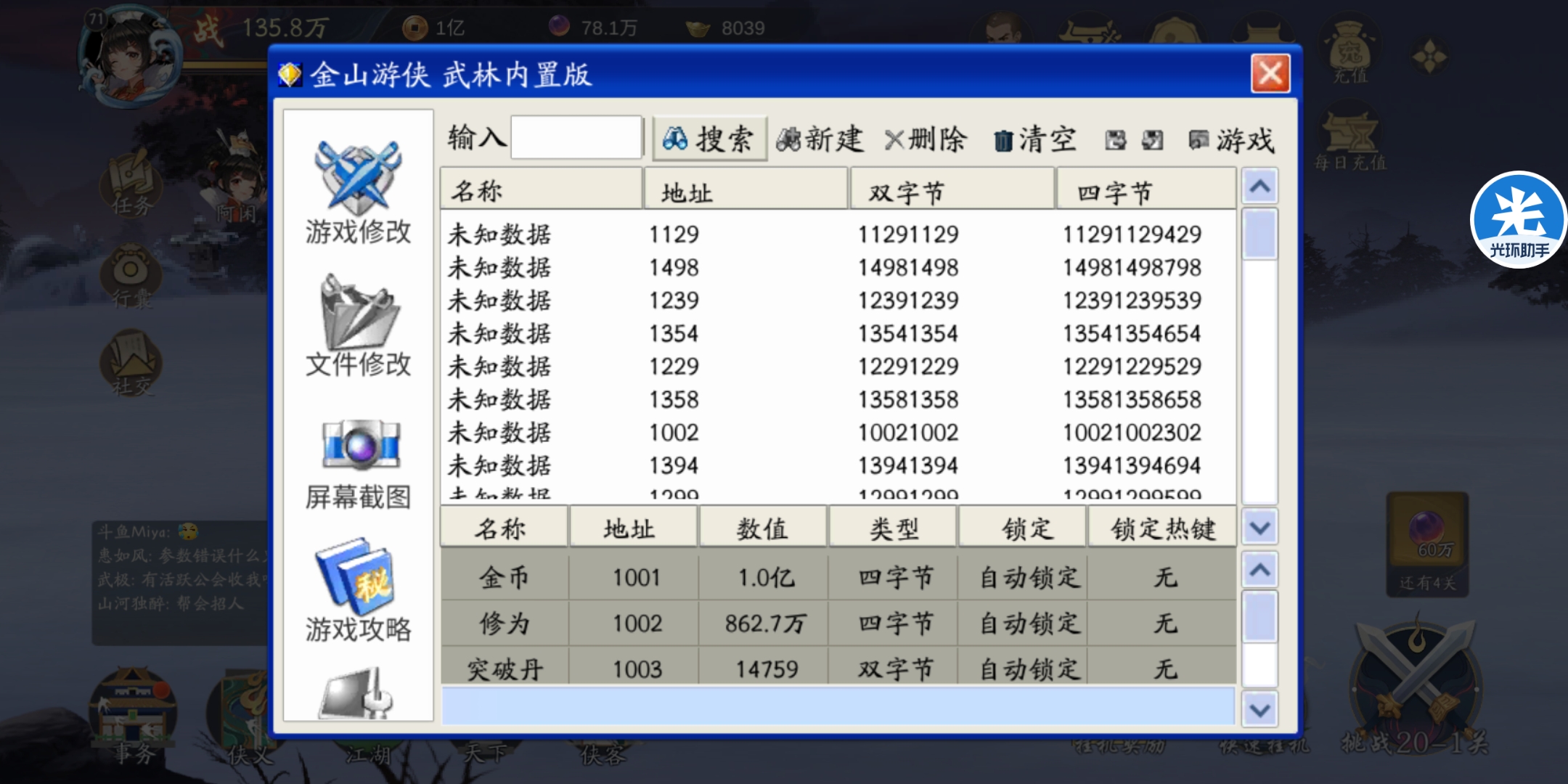
Task: Click the 搜索 search button
Action: pos(709,139)
